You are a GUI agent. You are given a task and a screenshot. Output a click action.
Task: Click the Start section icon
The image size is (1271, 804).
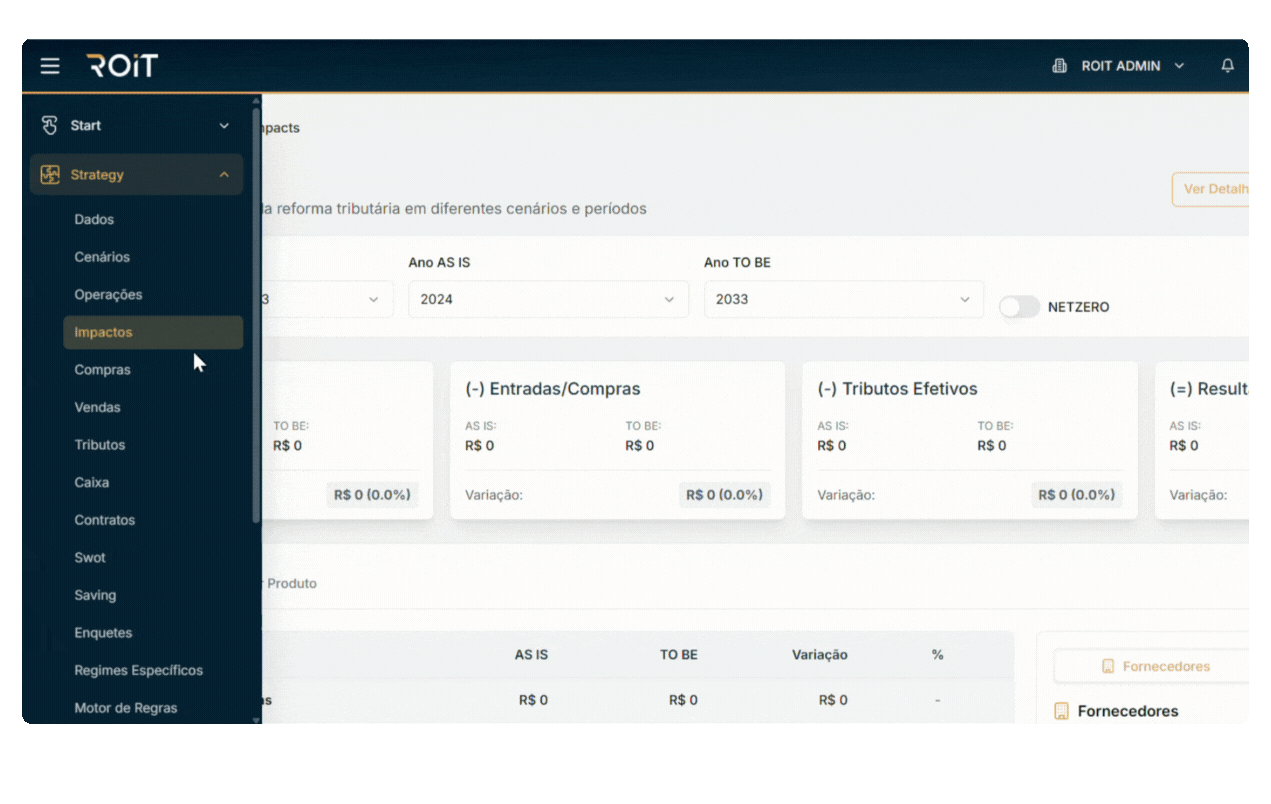click(x=50, y=125)
